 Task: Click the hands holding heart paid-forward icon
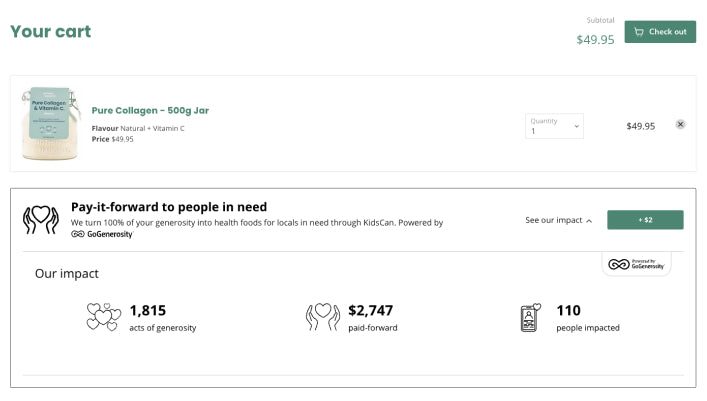pyautogui.click(x=322, y=317)
